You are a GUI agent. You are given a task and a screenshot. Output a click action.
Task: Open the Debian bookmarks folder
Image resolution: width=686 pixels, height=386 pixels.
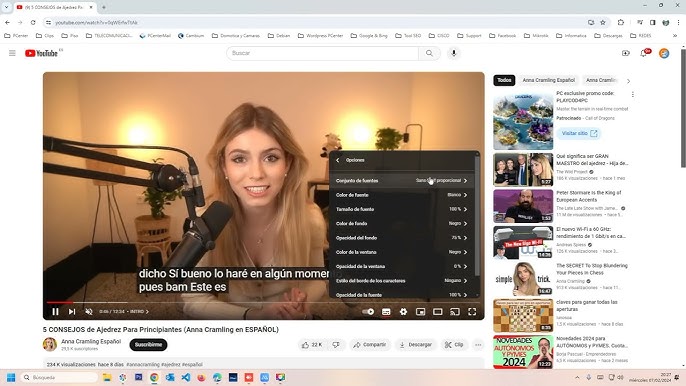pyautogui.click(x=279, y=35)
